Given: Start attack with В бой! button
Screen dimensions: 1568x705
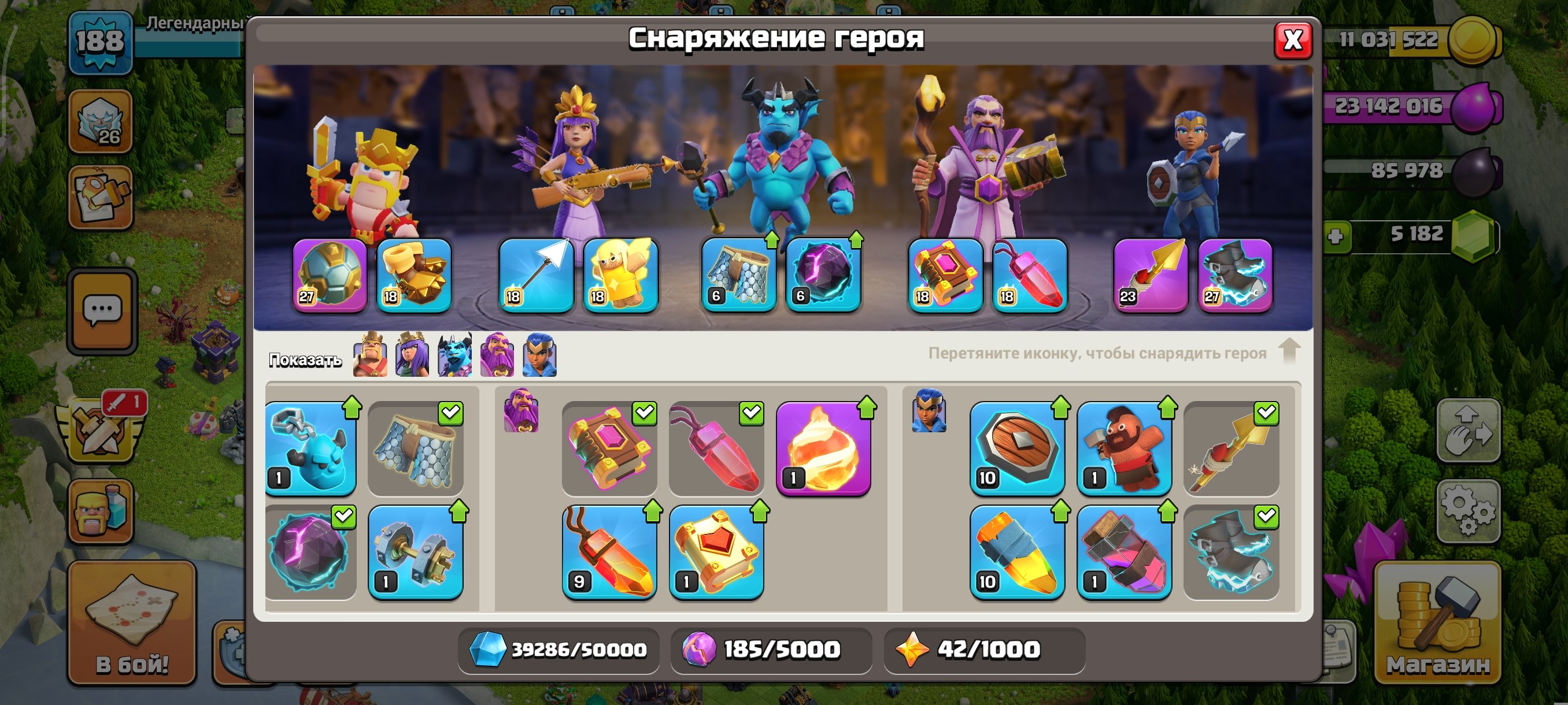Looking at the screenshot, I should tap(132, 622).
